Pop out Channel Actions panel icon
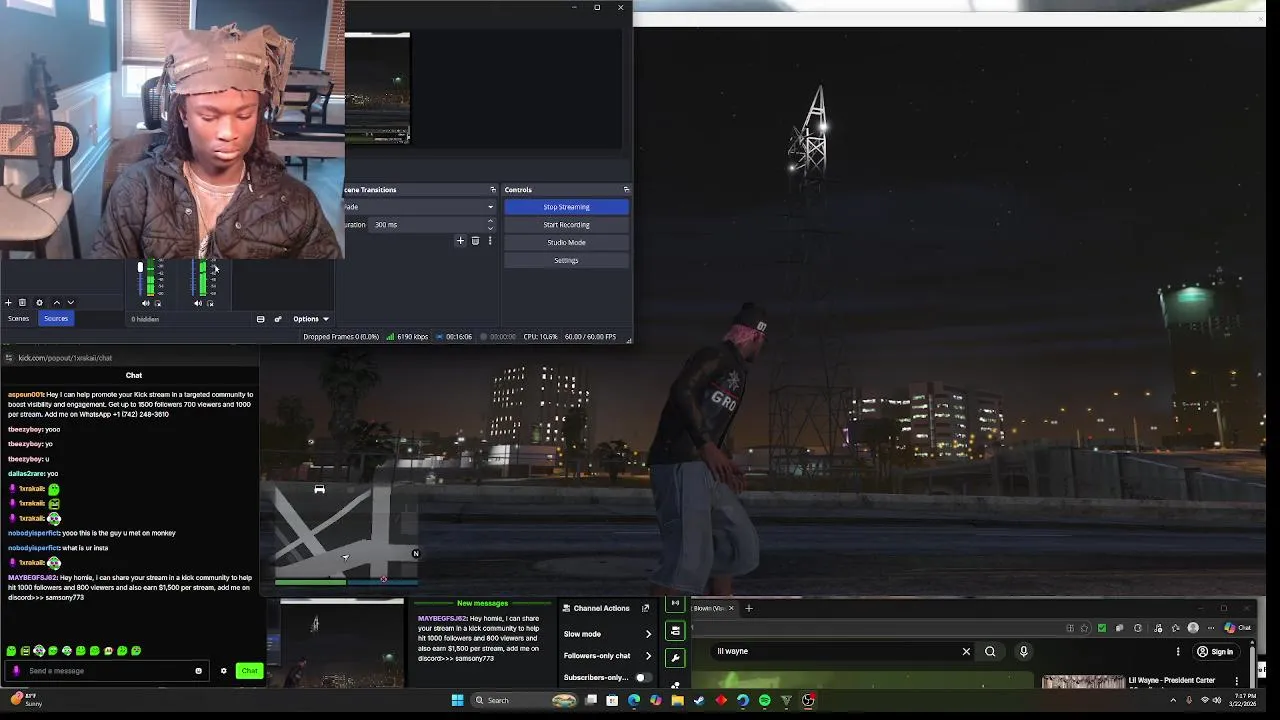The image size is (1280, 720). pyautogui.click(x=645, y=608)
